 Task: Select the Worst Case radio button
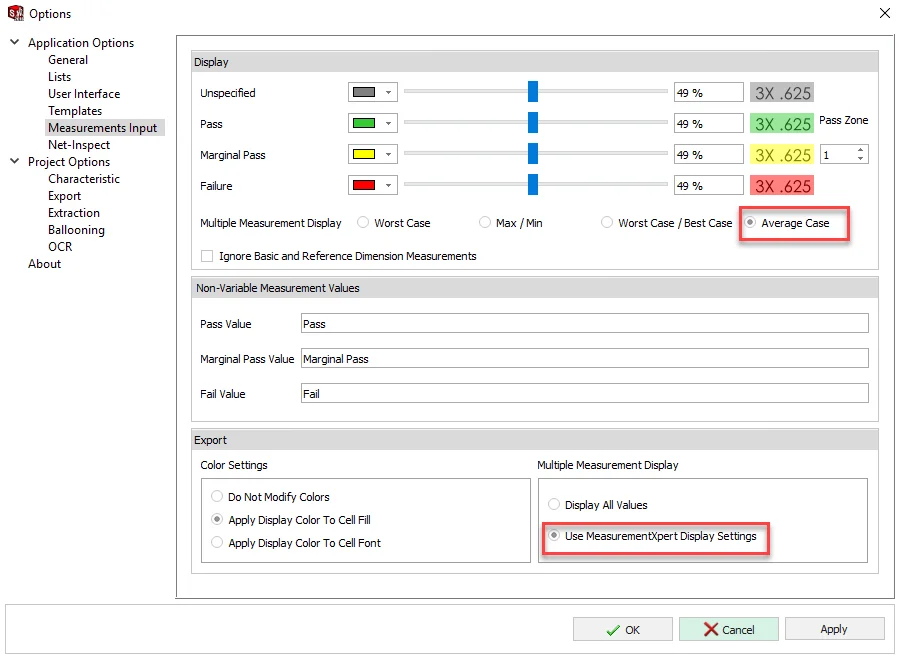point(363,223)
